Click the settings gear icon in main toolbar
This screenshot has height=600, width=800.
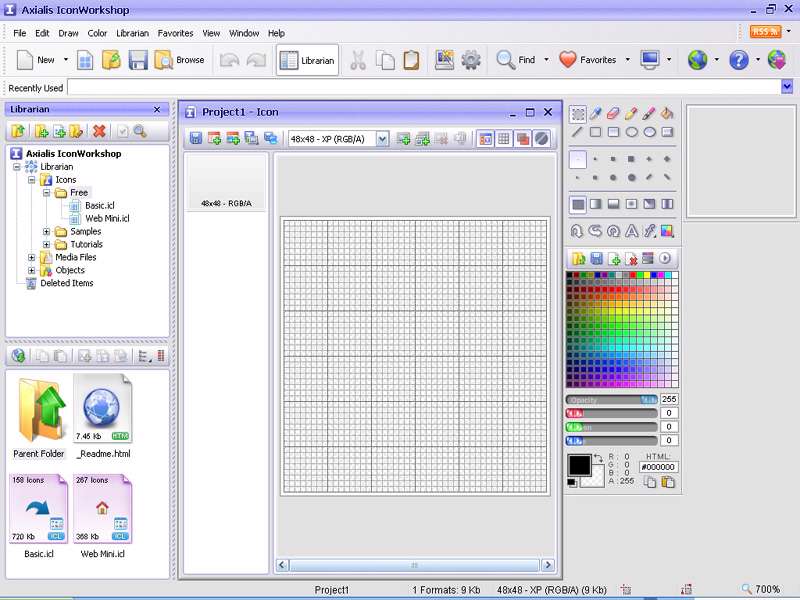[x=470, y=60]
